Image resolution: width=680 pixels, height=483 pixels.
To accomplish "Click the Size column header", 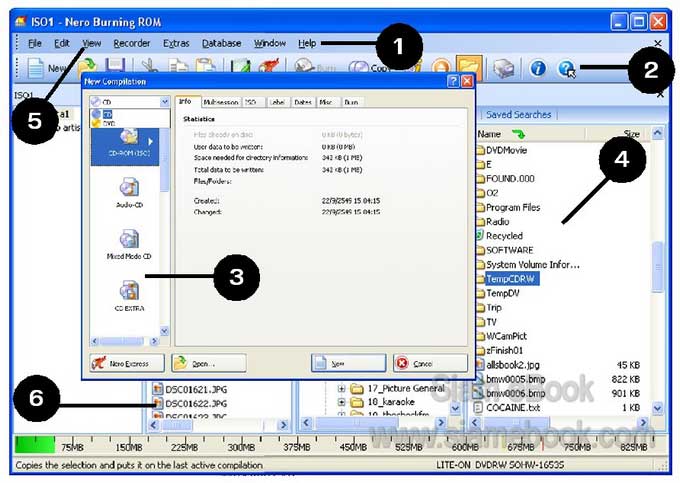I will point(619,134).
